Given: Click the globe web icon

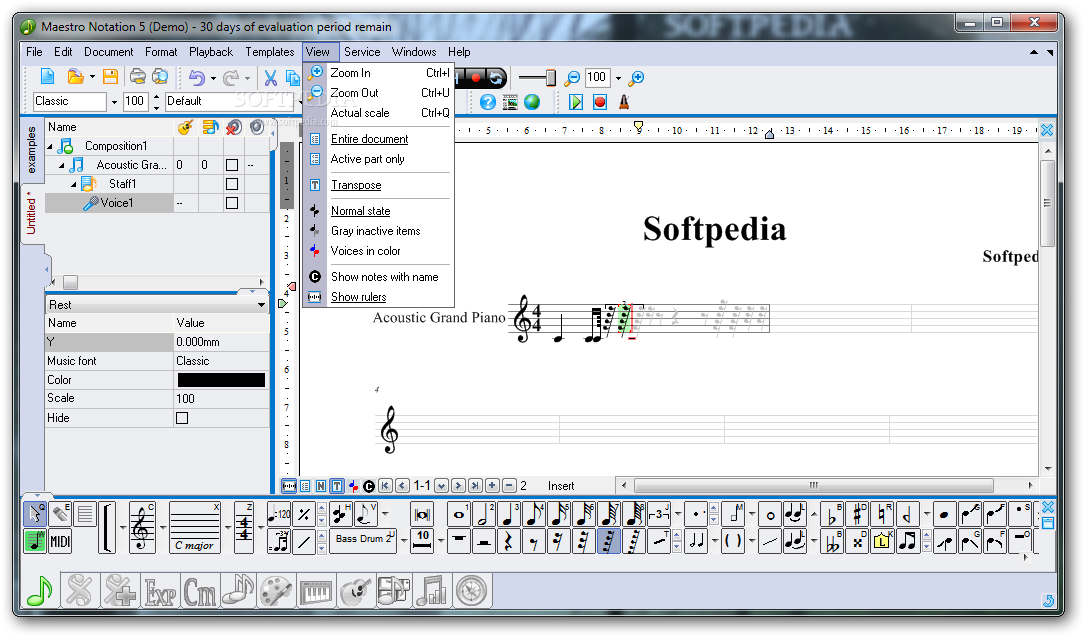Looking at the screenshot, I should point(532,102).
